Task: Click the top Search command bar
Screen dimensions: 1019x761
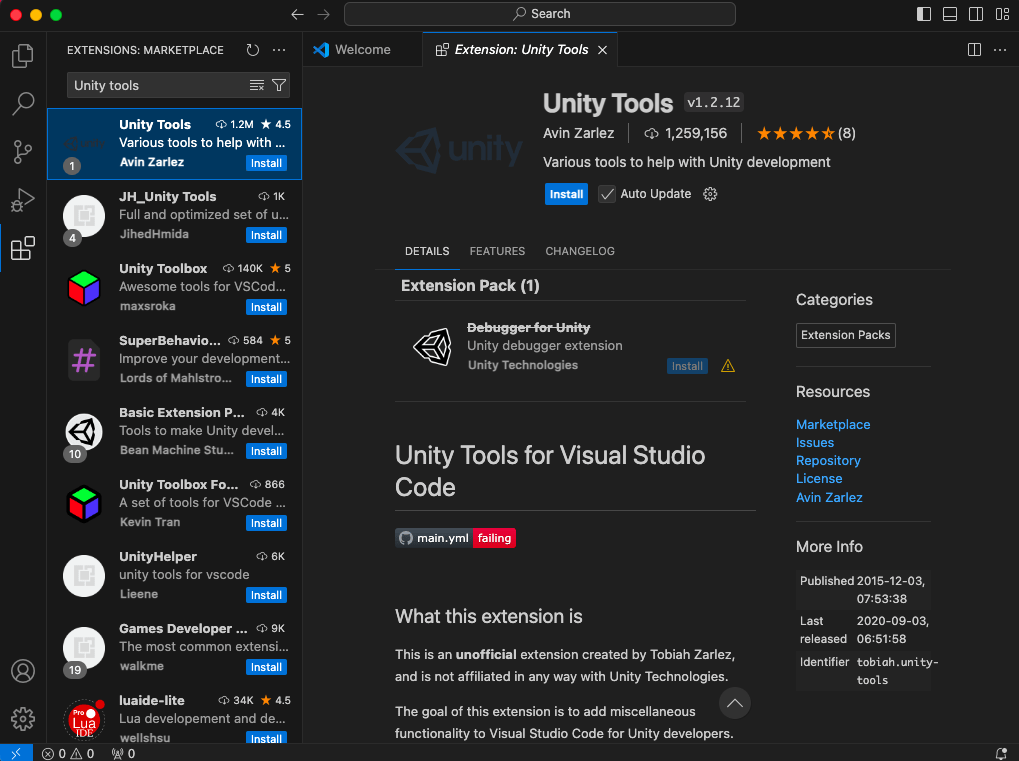Action: [539, 14]
